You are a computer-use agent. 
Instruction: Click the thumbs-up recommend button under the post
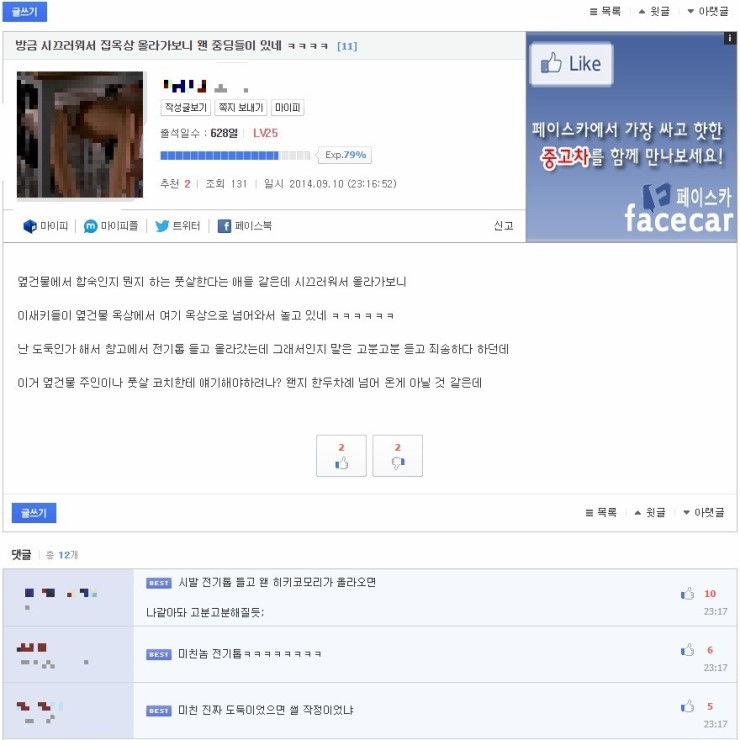[341, 455]
